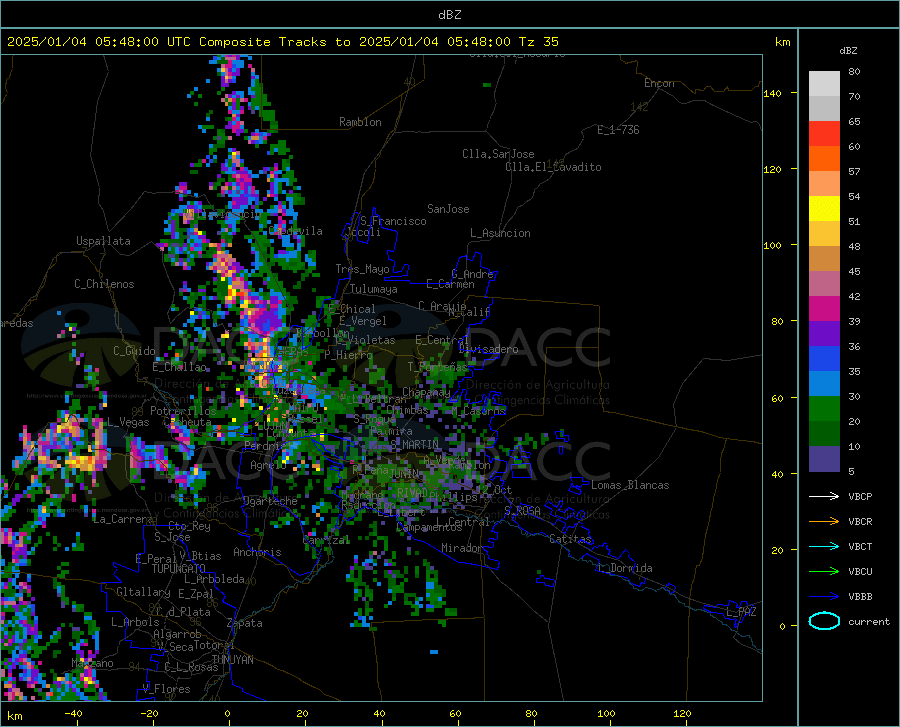
Task: Click the Uspallata map label
Action: (x=103, y=241)
